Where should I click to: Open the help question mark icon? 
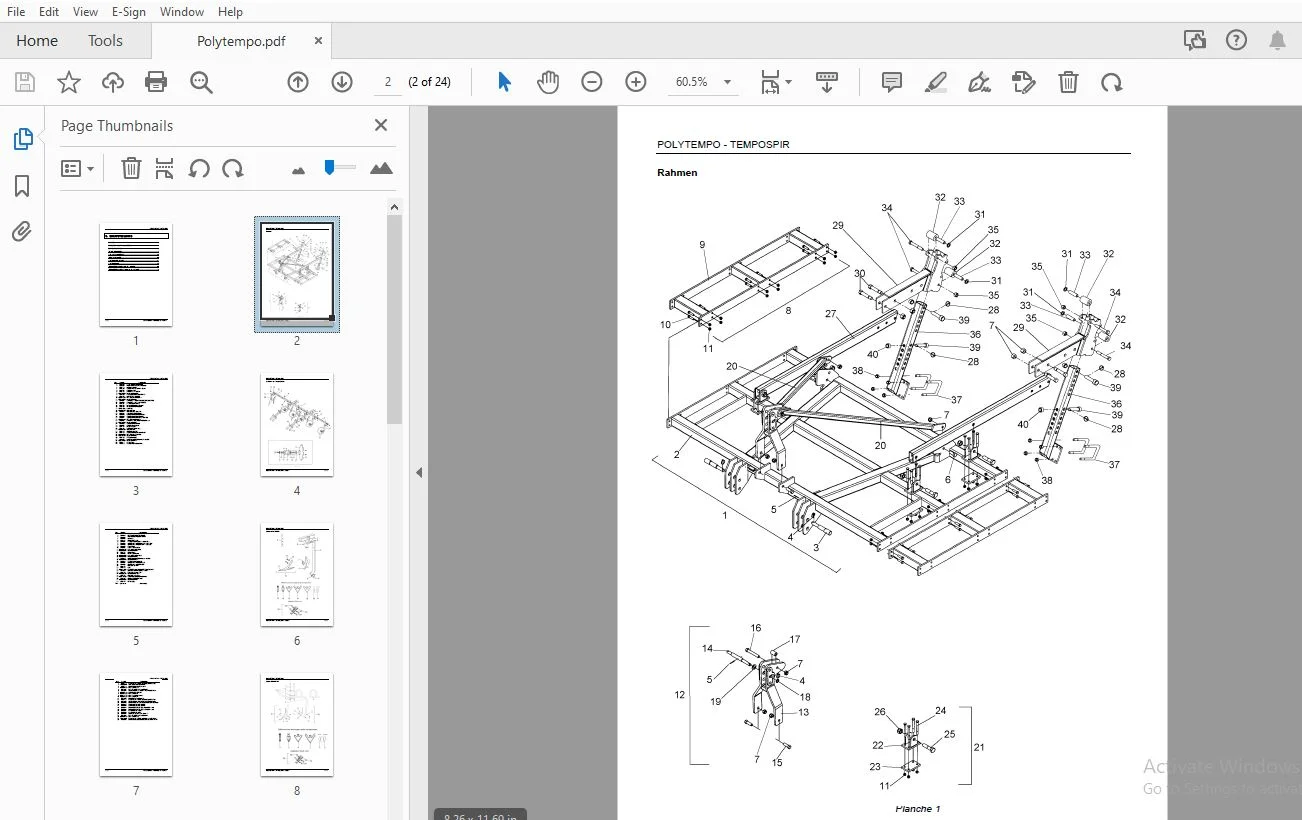pos(1236,40)
